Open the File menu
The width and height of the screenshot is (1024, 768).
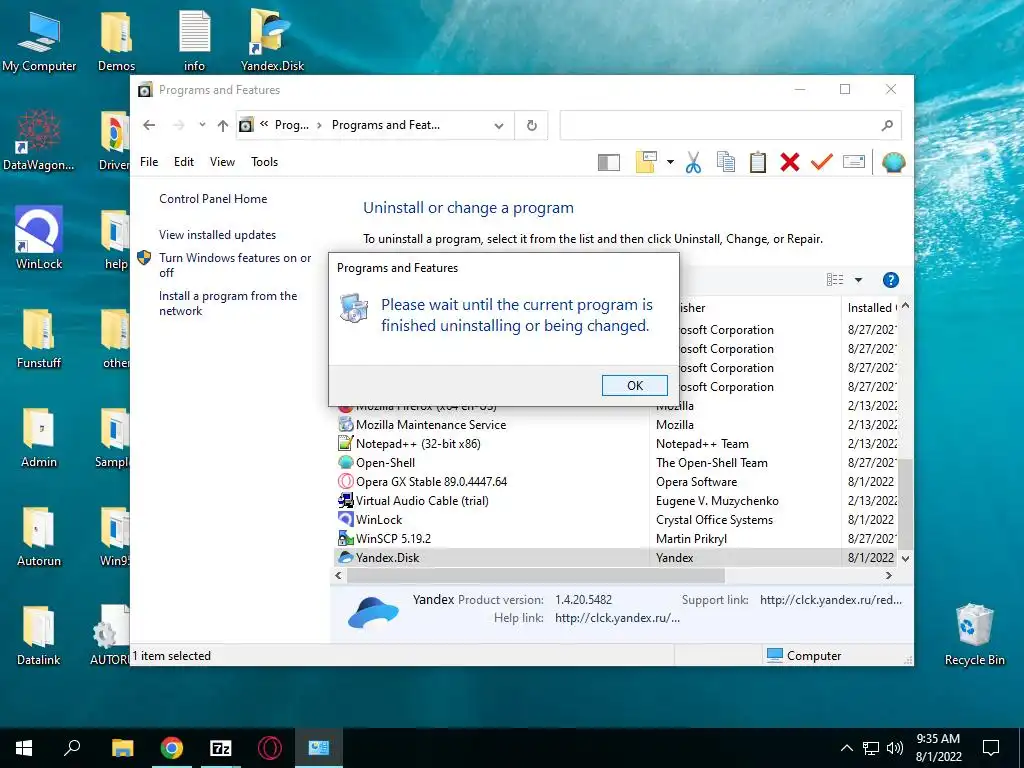pos(149,162)
